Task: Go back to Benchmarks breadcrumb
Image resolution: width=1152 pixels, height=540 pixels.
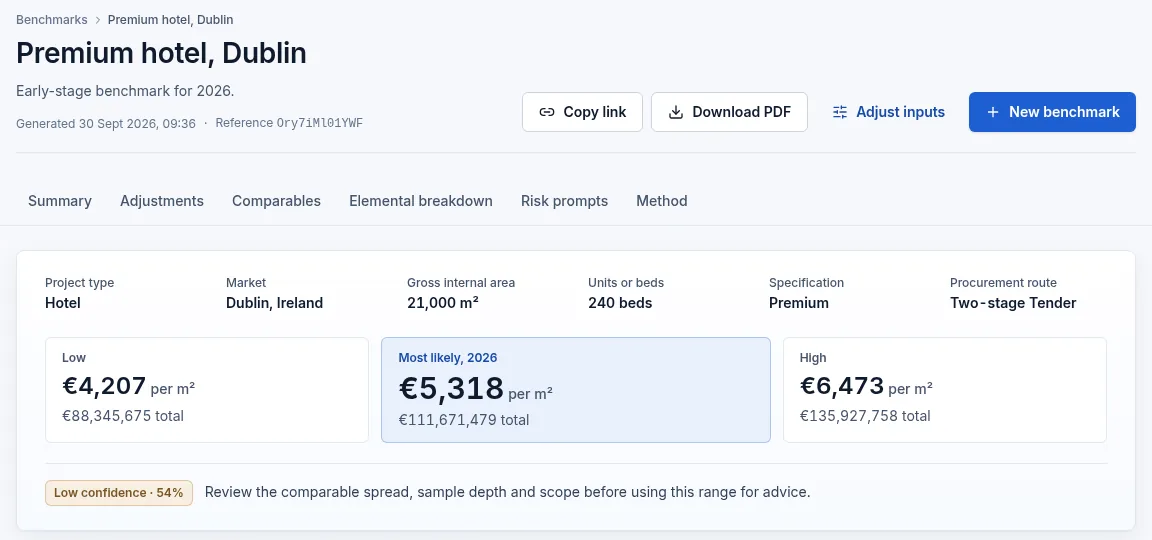Action: [51, 20]
